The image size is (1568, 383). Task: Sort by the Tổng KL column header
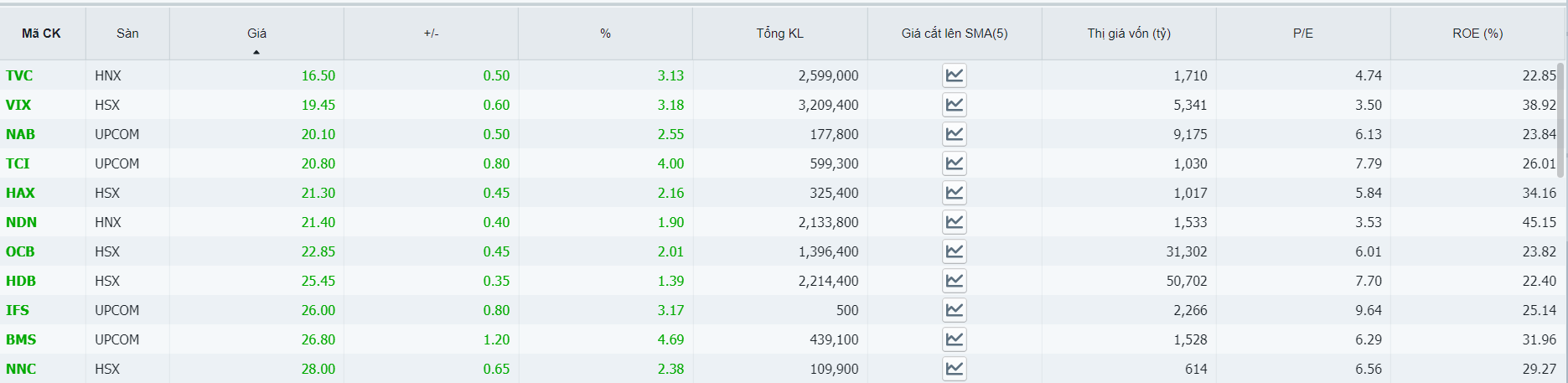tap(779, 34)
